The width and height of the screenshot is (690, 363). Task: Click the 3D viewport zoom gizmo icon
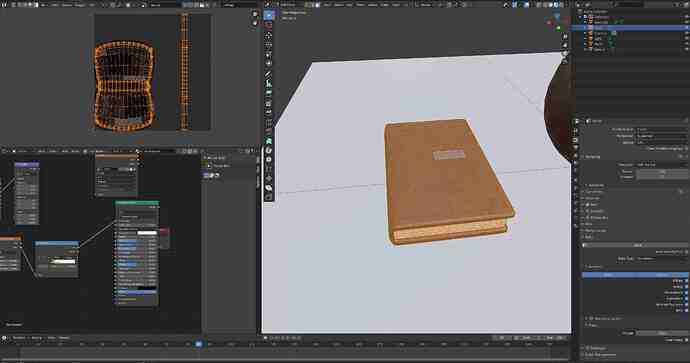pyautogui.click(x=565, y=37)
